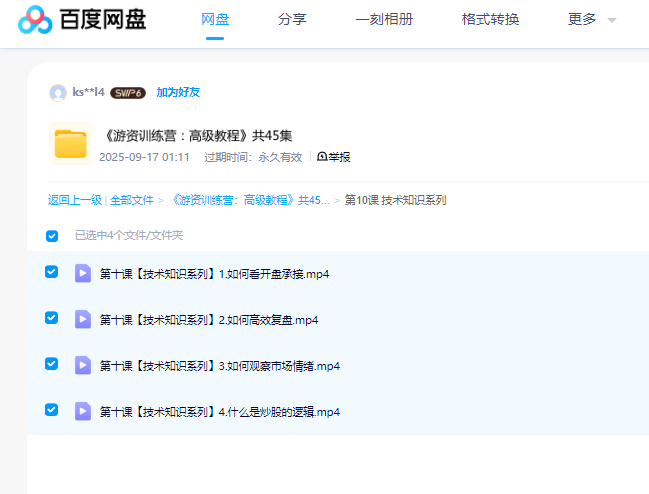Open file name 2.如何高效复盘.mp4

click(209, 320)
